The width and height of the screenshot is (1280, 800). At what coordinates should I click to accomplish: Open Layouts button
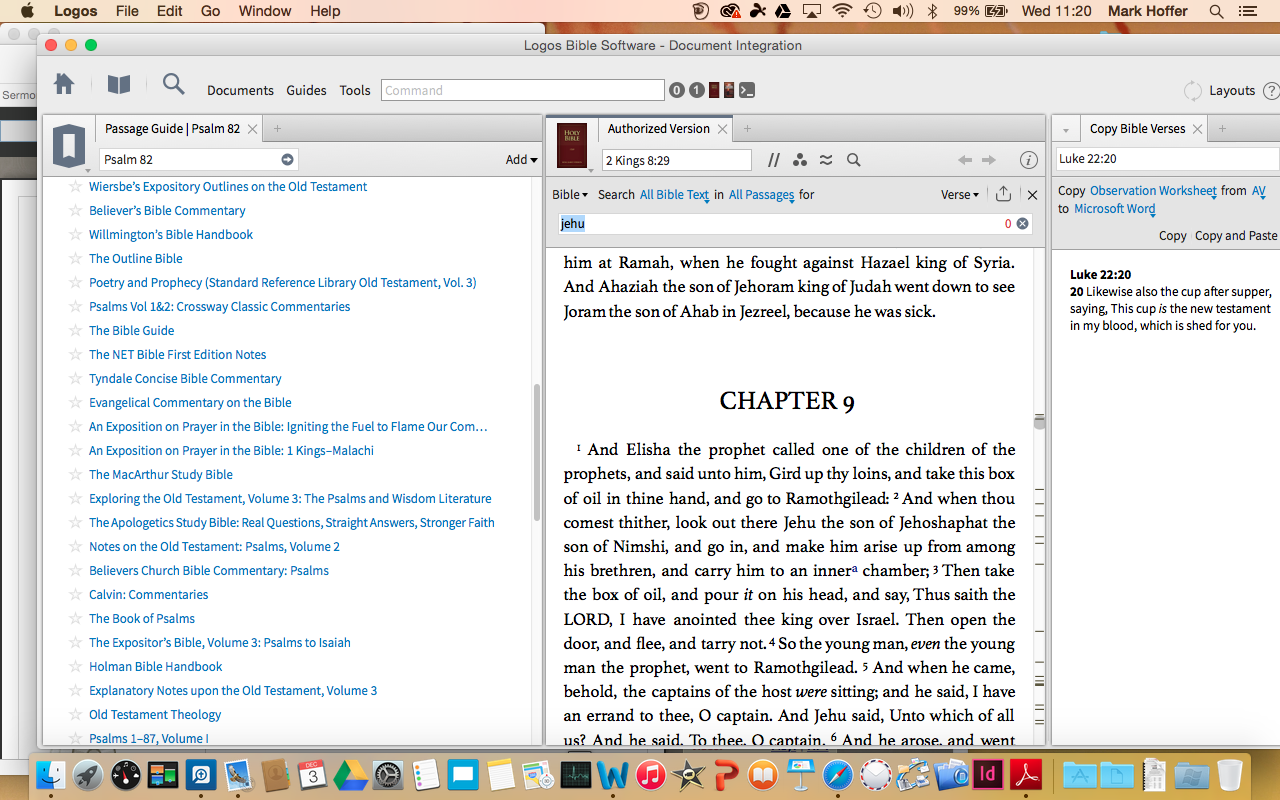(x=1232, y=90)
